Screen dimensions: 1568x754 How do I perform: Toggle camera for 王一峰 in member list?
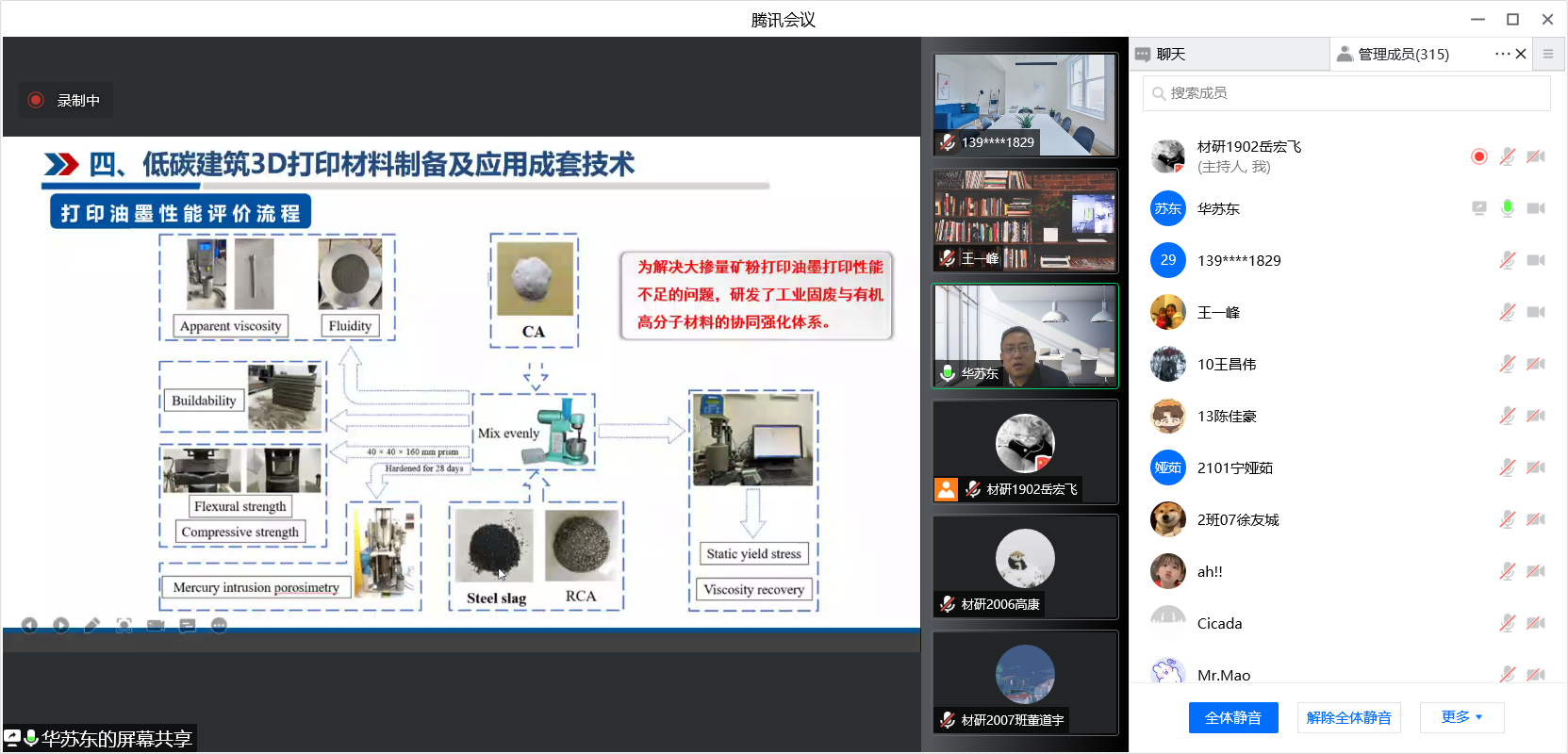[x=1535, y=312]
